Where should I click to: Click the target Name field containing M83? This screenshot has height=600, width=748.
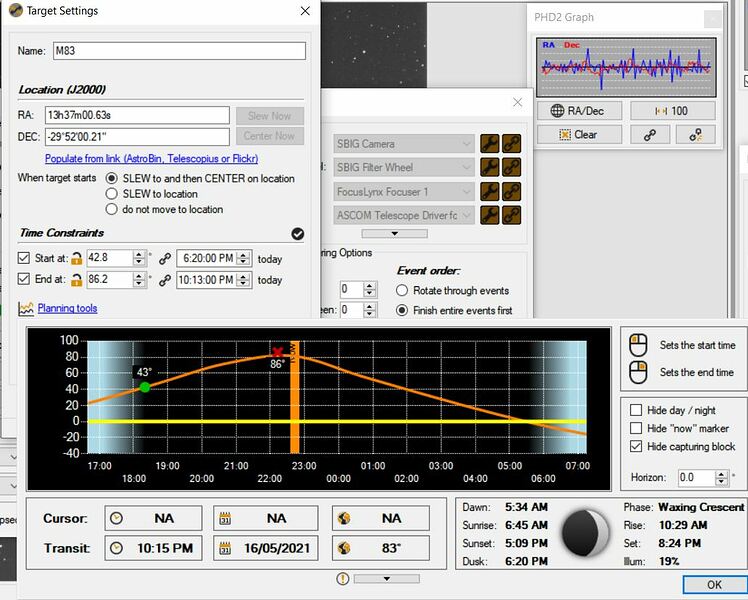[178, 51]
